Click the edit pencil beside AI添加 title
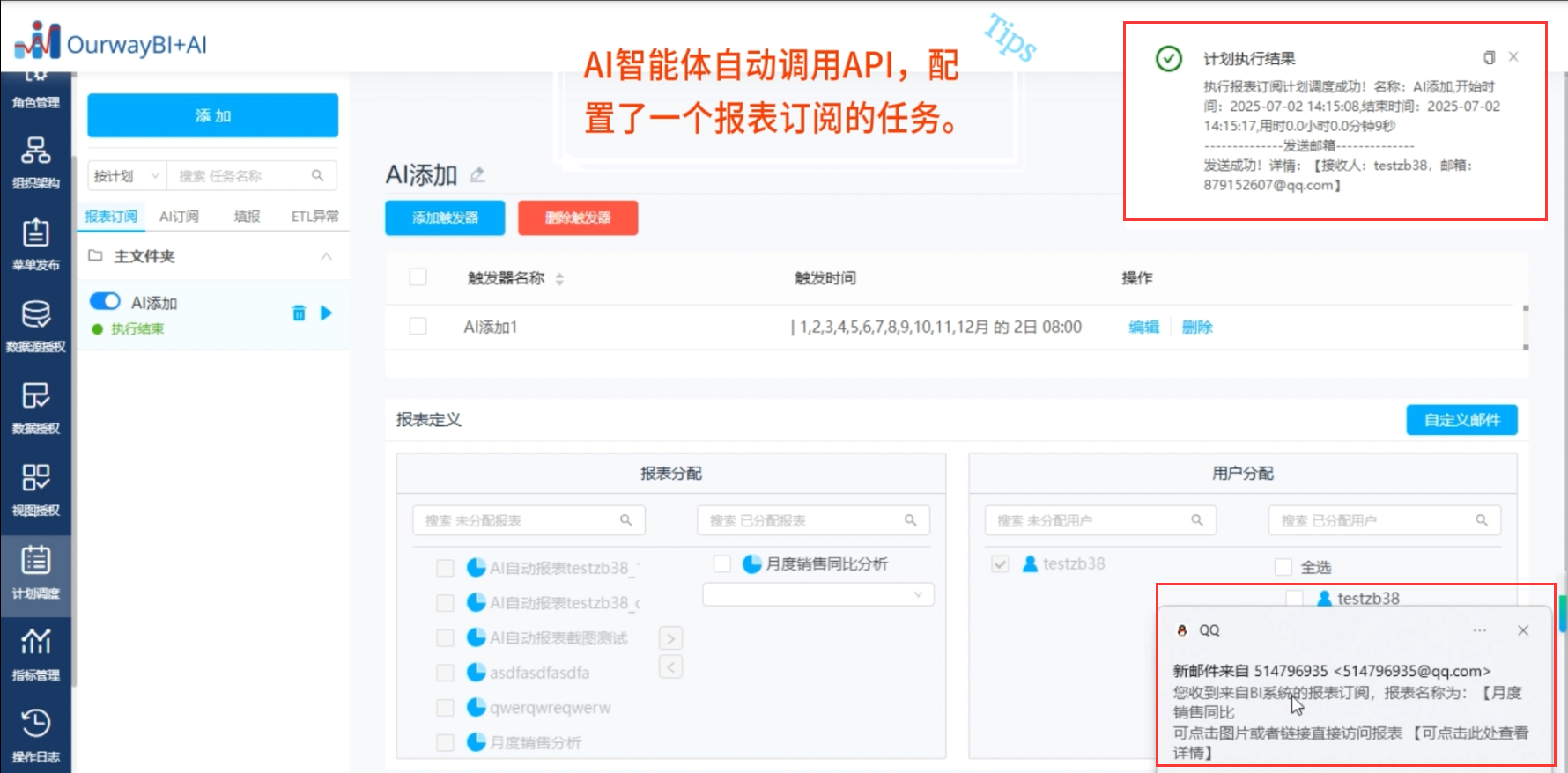Viewport: 1568px width, 773px height. (x=477, y=175)
